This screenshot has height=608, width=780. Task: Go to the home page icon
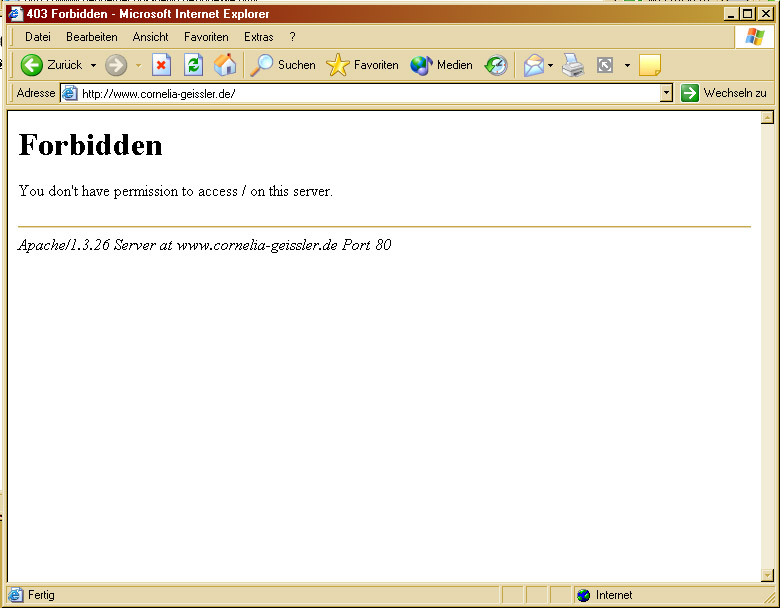225,65
